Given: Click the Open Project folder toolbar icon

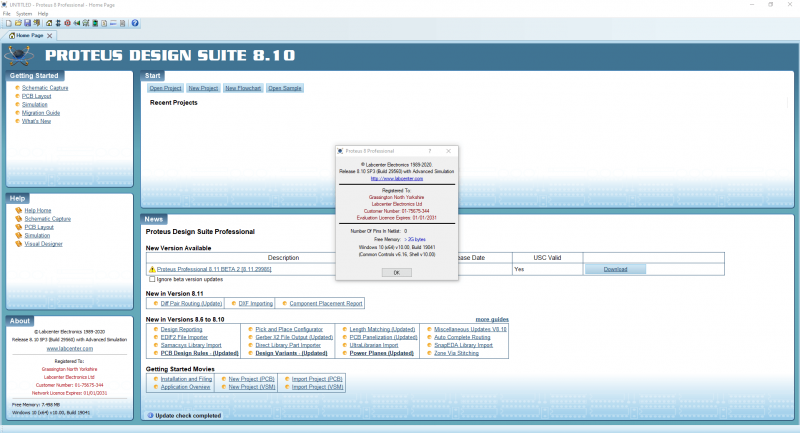Looking at the screenshot, I should click(18, 23).
